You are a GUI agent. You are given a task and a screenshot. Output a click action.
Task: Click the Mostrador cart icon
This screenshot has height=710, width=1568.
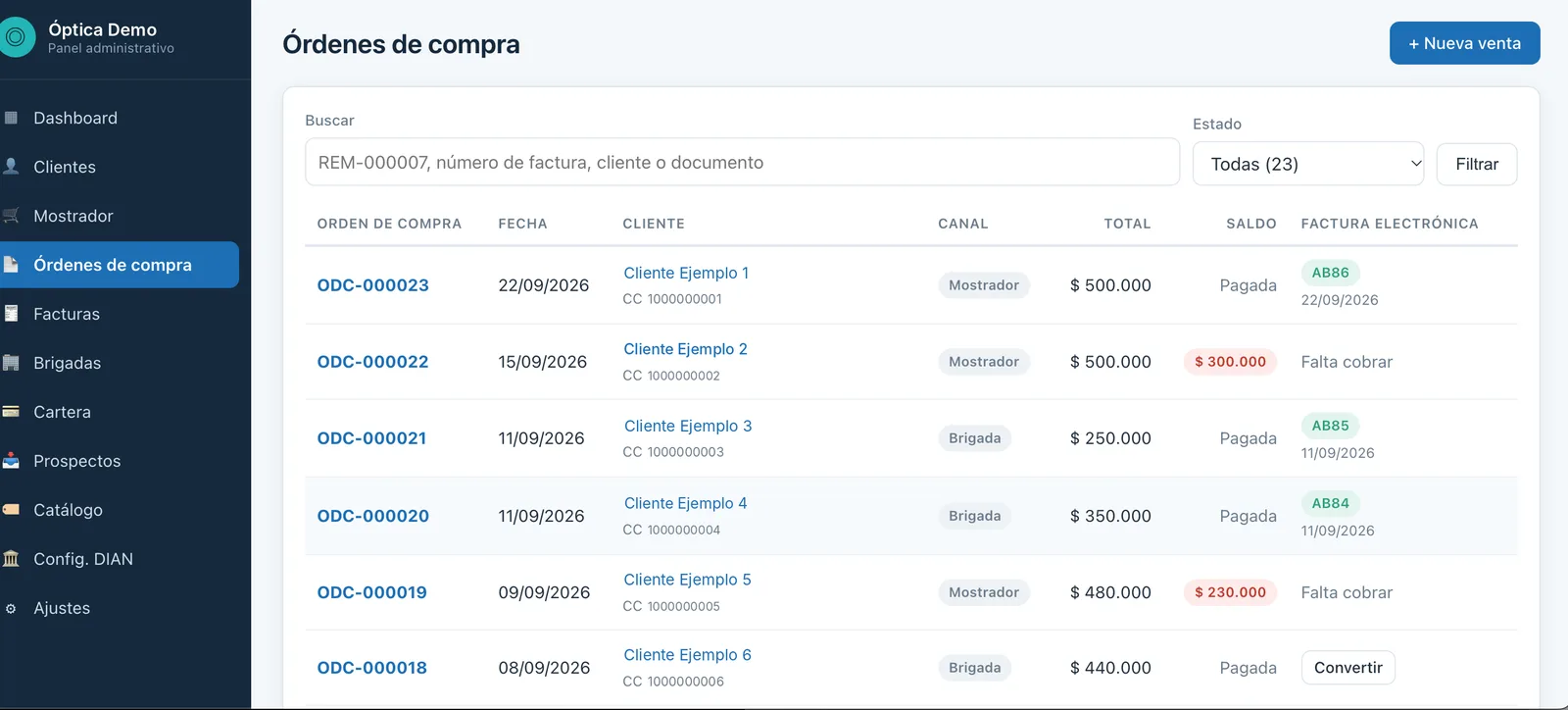point(11,216)
